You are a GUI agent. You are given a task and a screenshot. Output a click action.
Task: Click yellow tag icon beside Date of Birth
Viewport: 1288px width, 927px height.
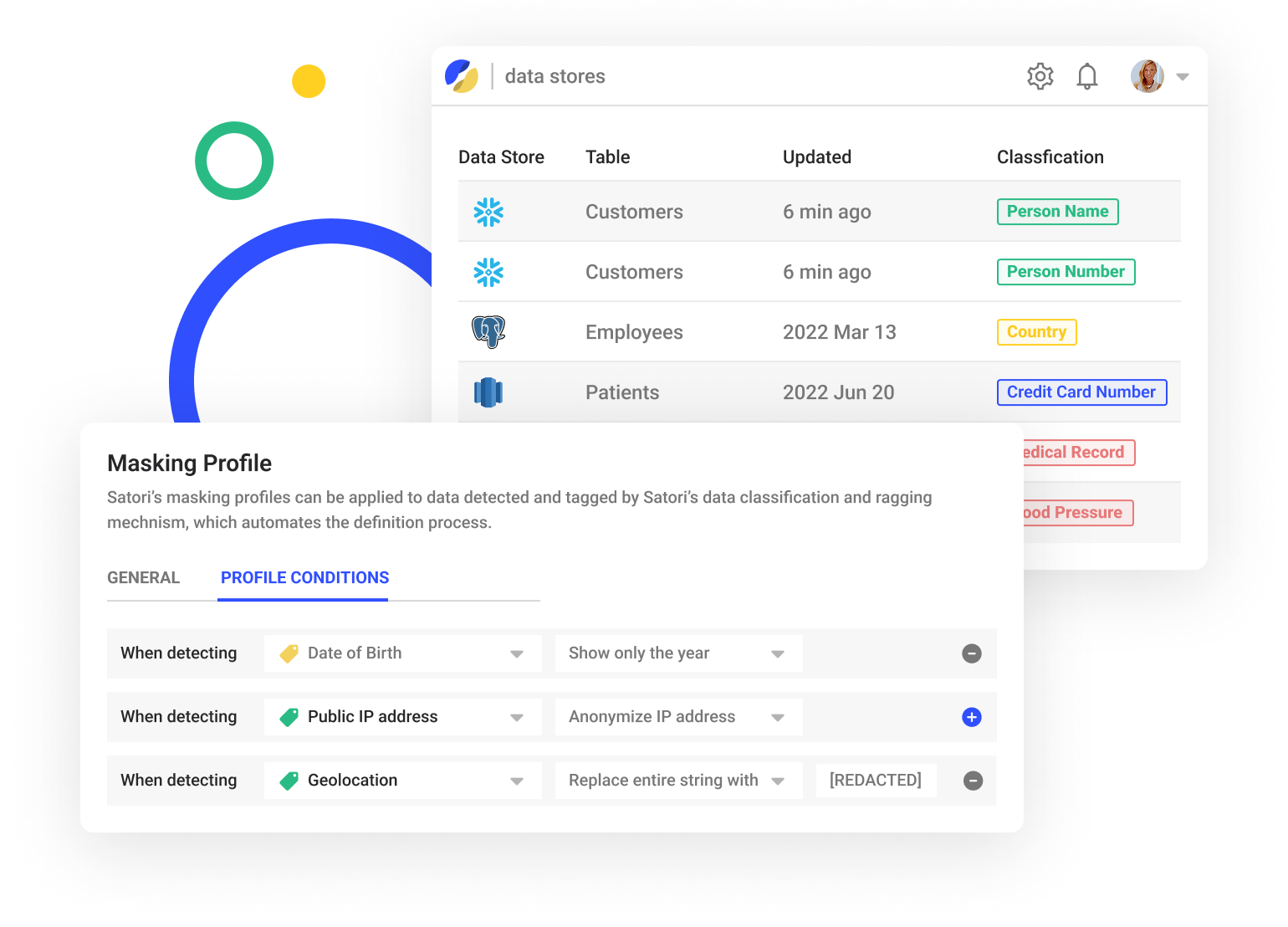coord(289,653)
